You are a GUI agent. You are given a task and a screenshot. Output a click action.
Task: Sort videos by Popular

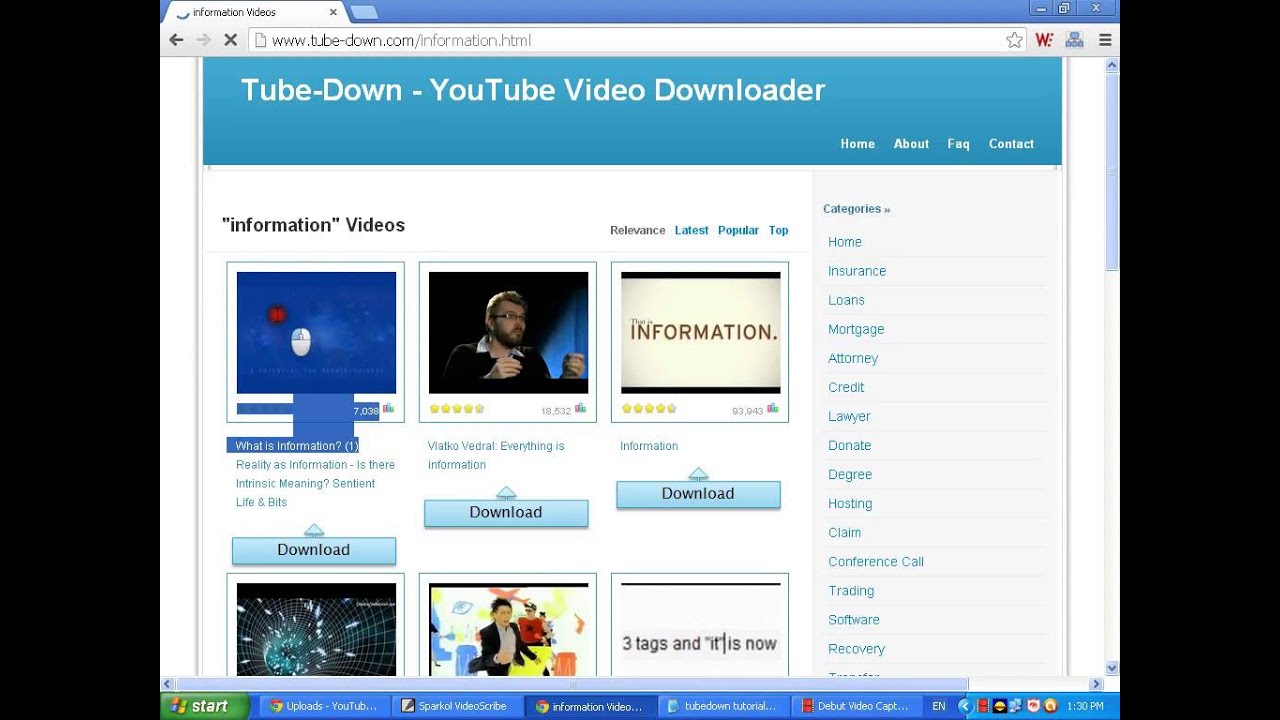pos(738,230)
